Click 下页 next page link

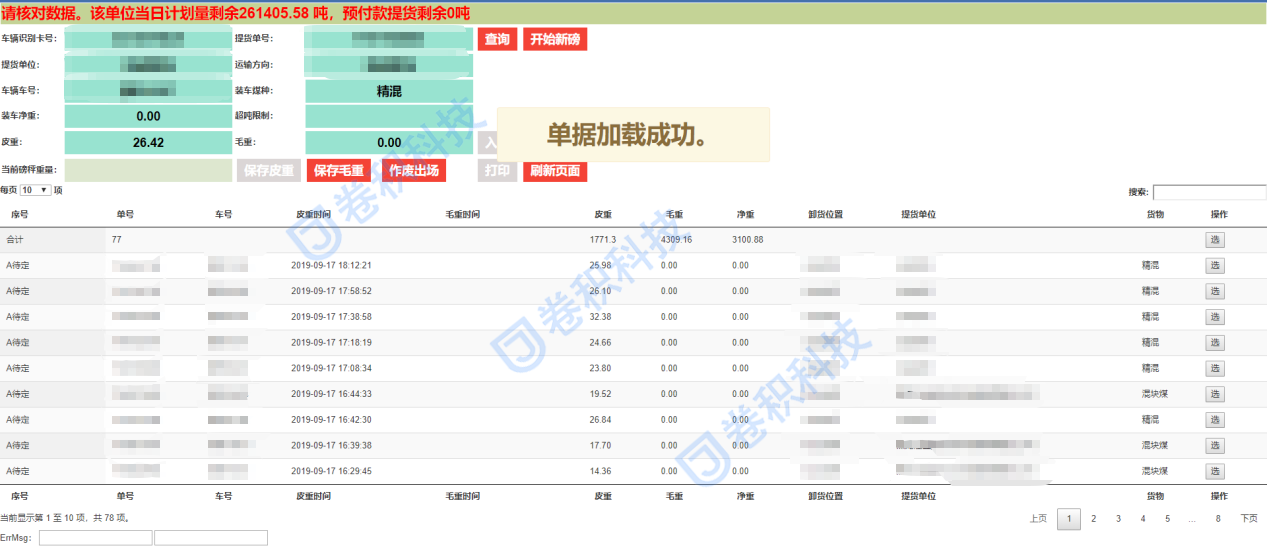point(1248,518)
